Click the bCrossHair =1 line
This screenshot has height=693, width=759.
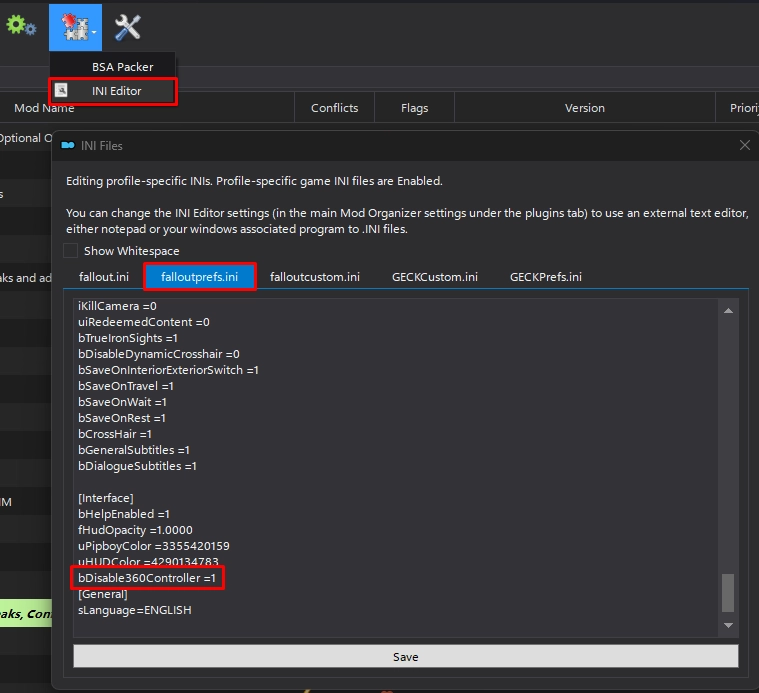pos(115,434)
